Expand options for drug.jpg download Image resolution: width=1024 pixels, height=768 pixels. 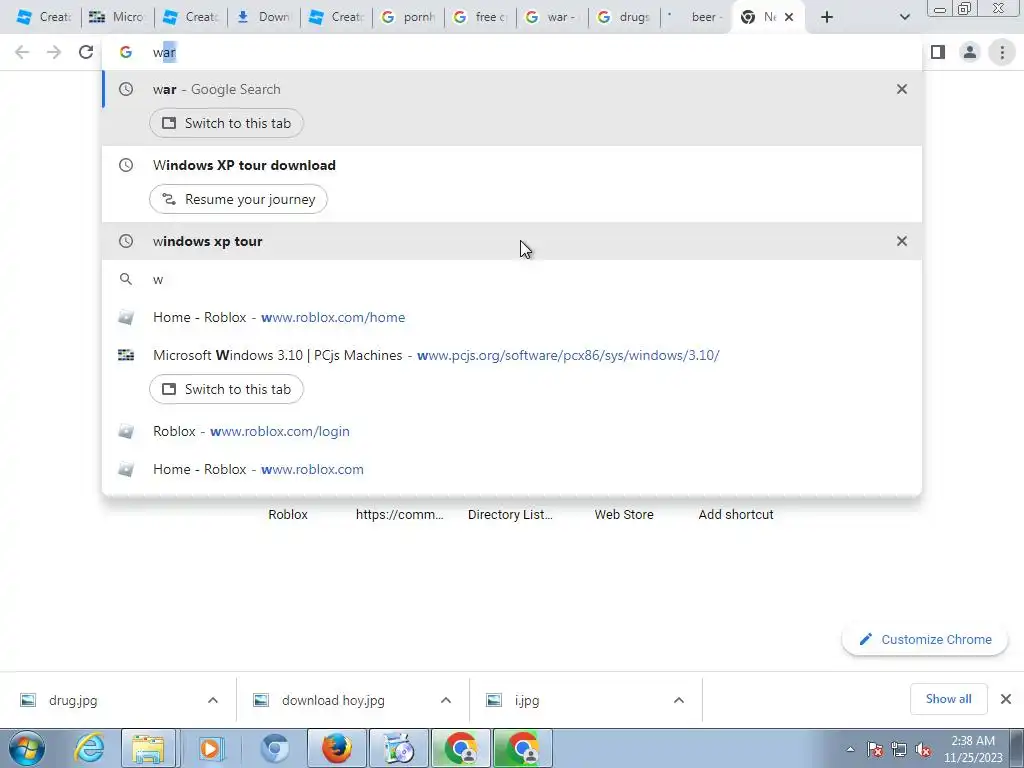[x=213, y=700]
